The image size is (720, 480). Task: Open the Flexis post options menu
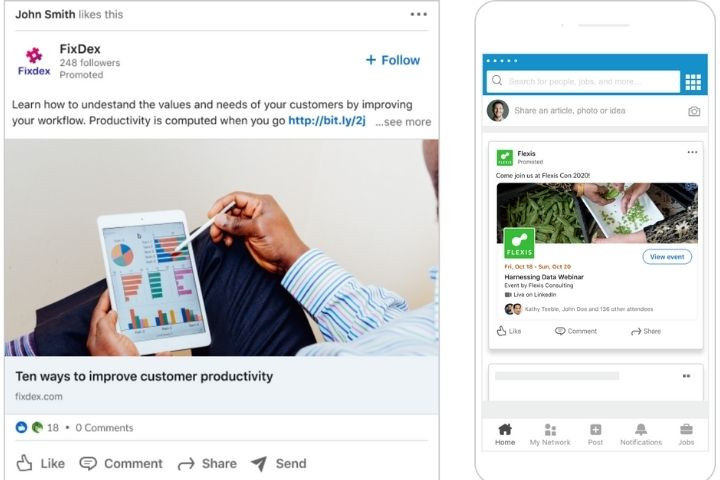pos(692,153)
